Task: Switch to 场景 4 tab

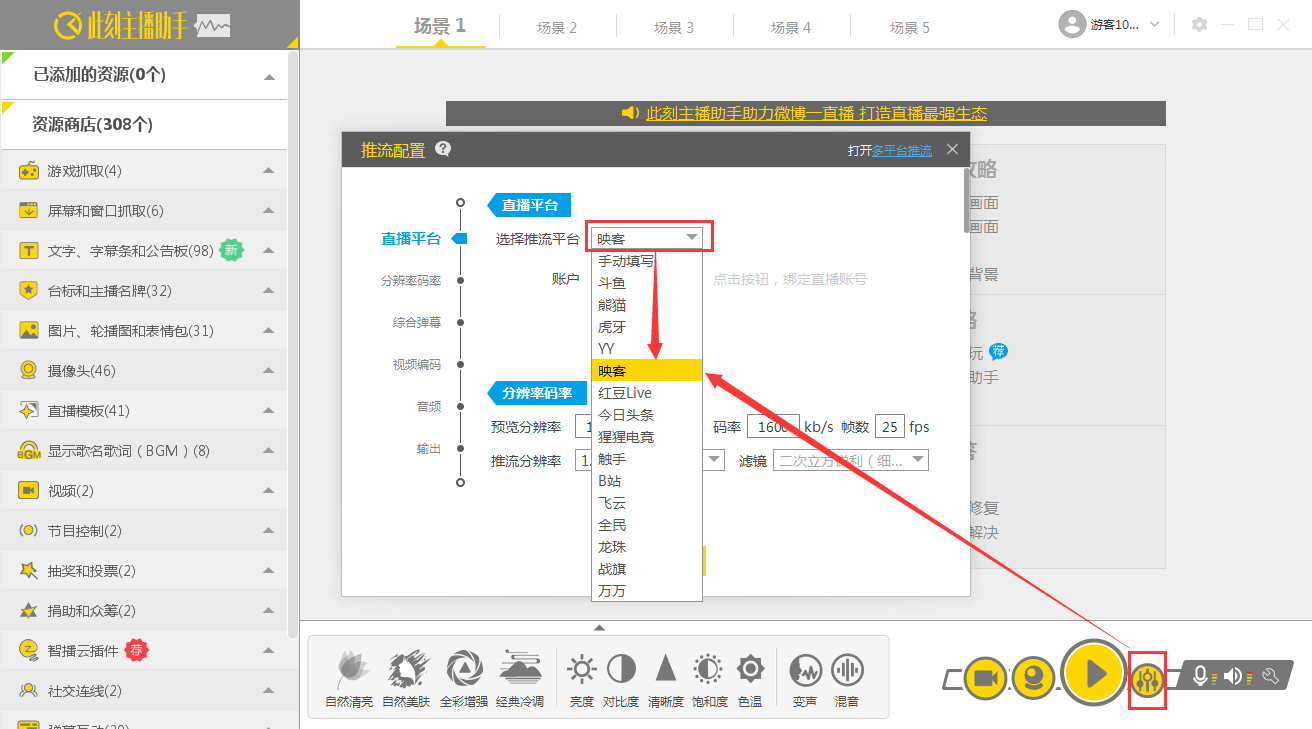Action: click(791, 27)
